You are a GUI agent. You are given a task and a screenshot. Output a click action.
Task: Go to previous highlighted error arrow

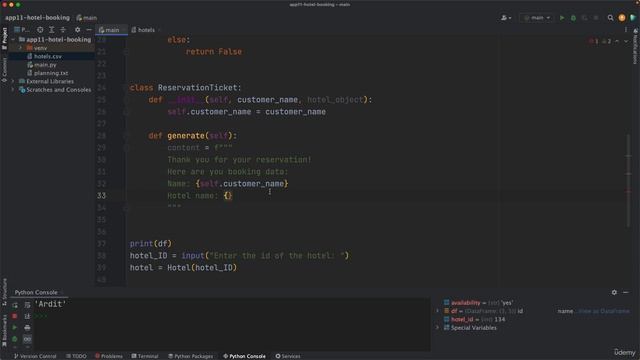point(617,41)
